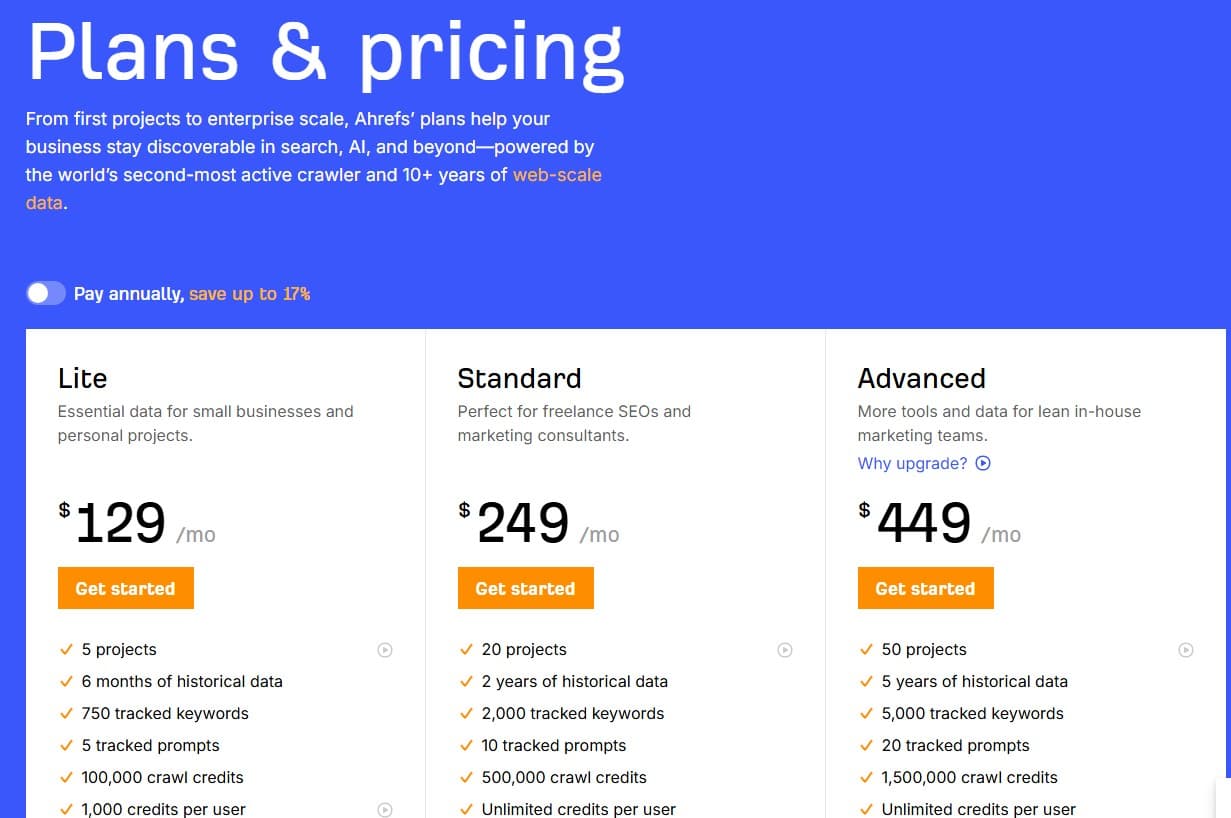Open the "web-scale data" link
Viewport: 1231px width, 818px height.
coord(557,175)
